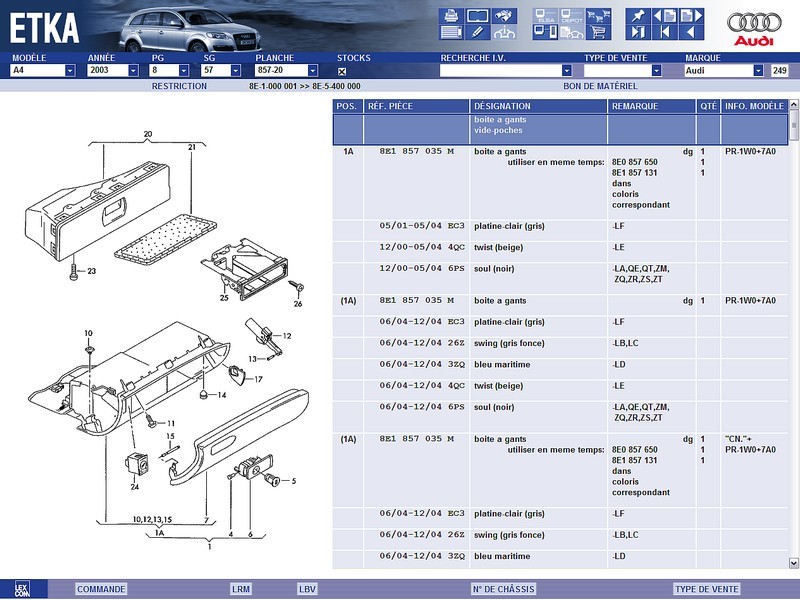Toggle the STOCKS checkbox
Screen dimensions: 800x600
coord(342,71)
